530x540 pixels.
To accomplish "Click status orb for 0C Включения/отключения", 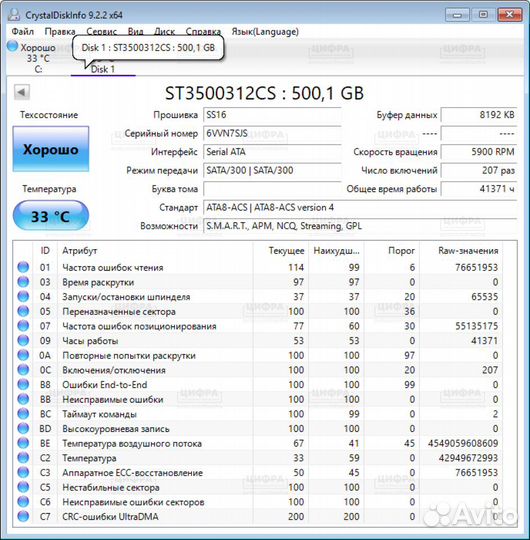I will click(23, 370).
